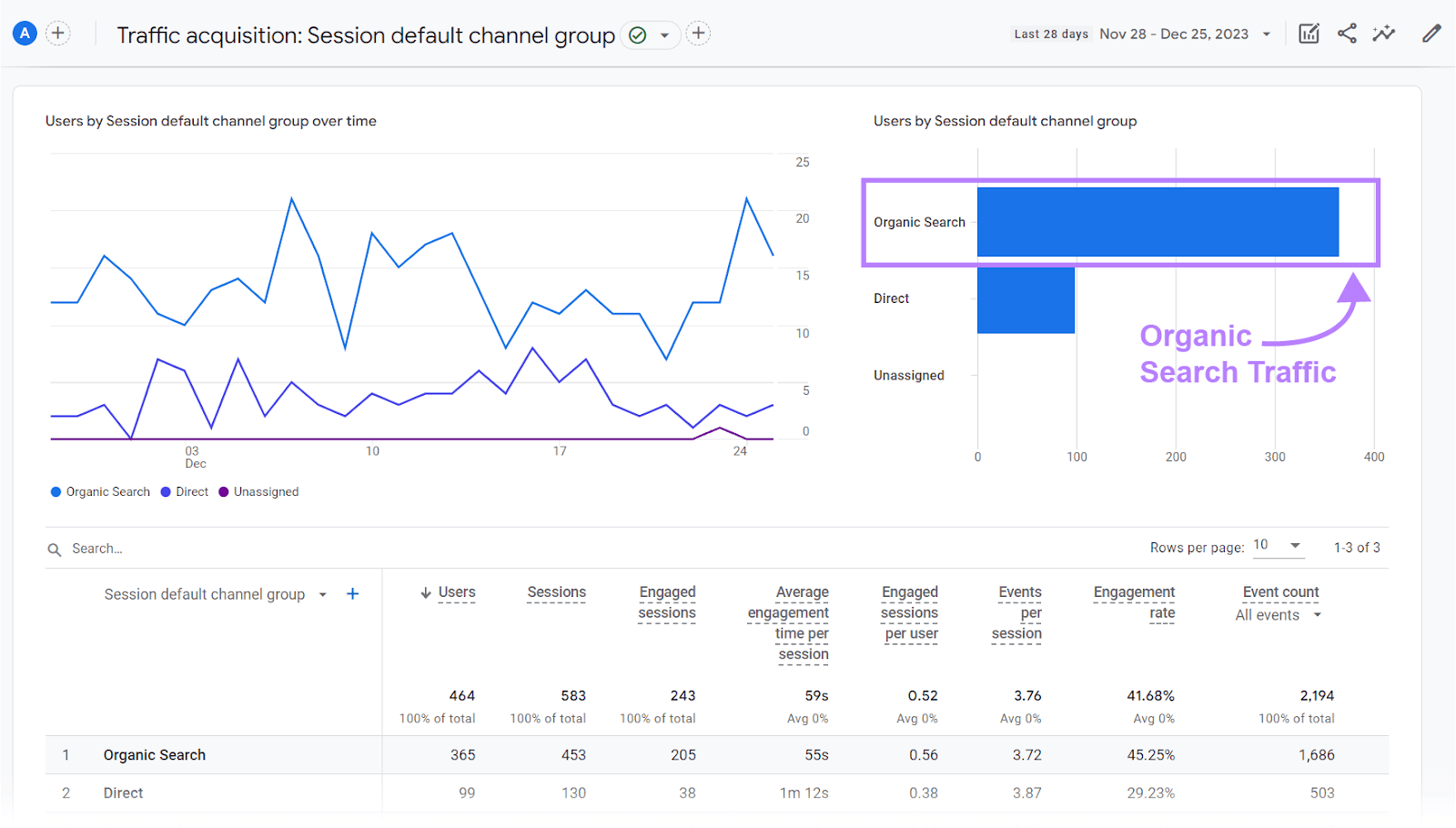Click the Direct bar in the bar chart
This screenshot has height=828, width=1456.
(1026, 299)
